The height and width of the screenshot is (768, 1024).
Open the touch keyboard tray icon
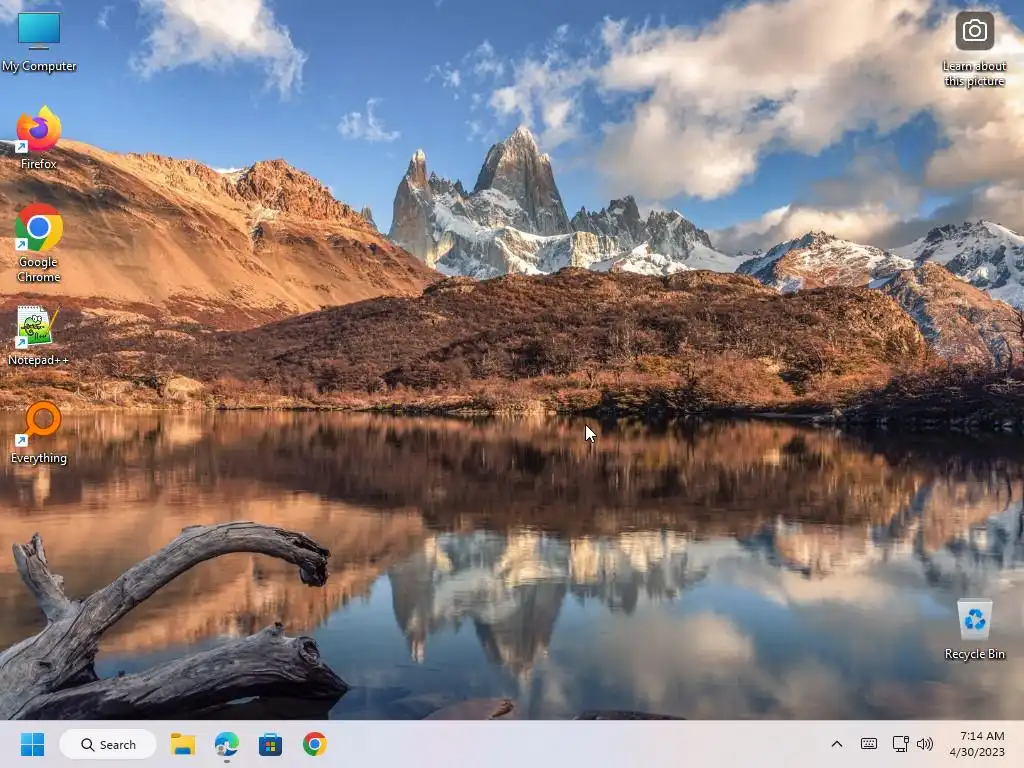pyautogui.click(x=869, y=744)
